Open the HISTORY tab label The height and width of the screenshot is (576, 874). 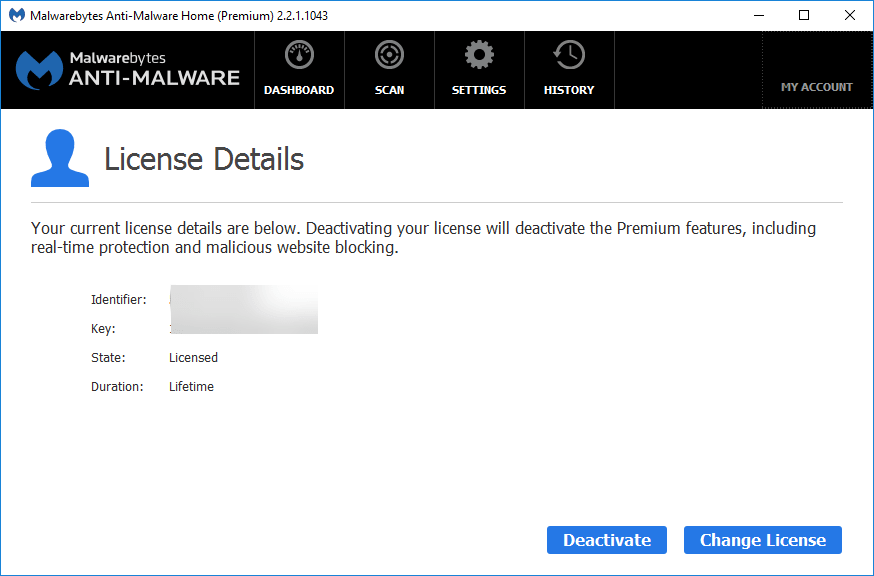(569, 90)
